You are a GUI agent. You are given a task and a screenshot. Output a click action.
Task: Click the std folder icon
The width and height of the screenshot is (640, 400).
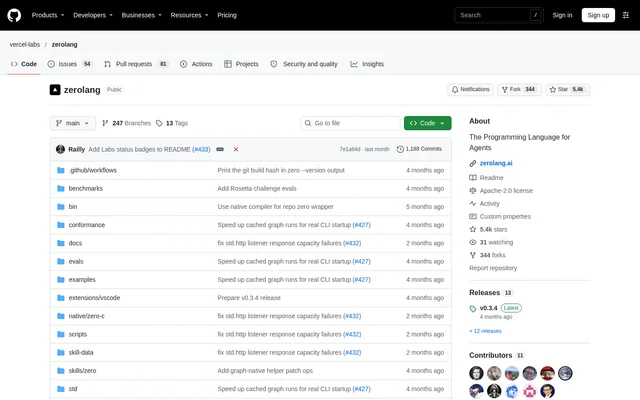click(61, 389)
